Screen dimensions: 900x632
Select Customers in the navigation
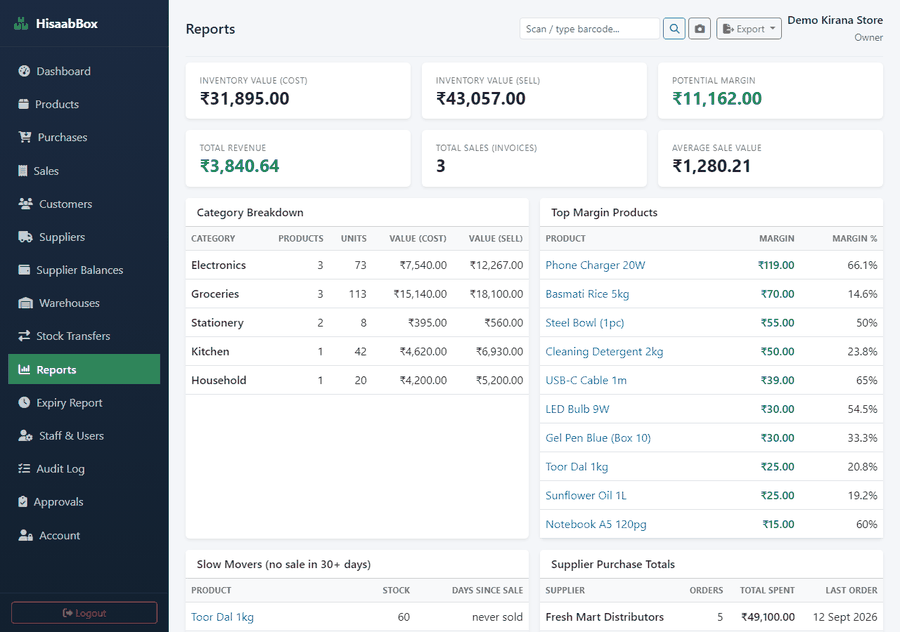84,204
